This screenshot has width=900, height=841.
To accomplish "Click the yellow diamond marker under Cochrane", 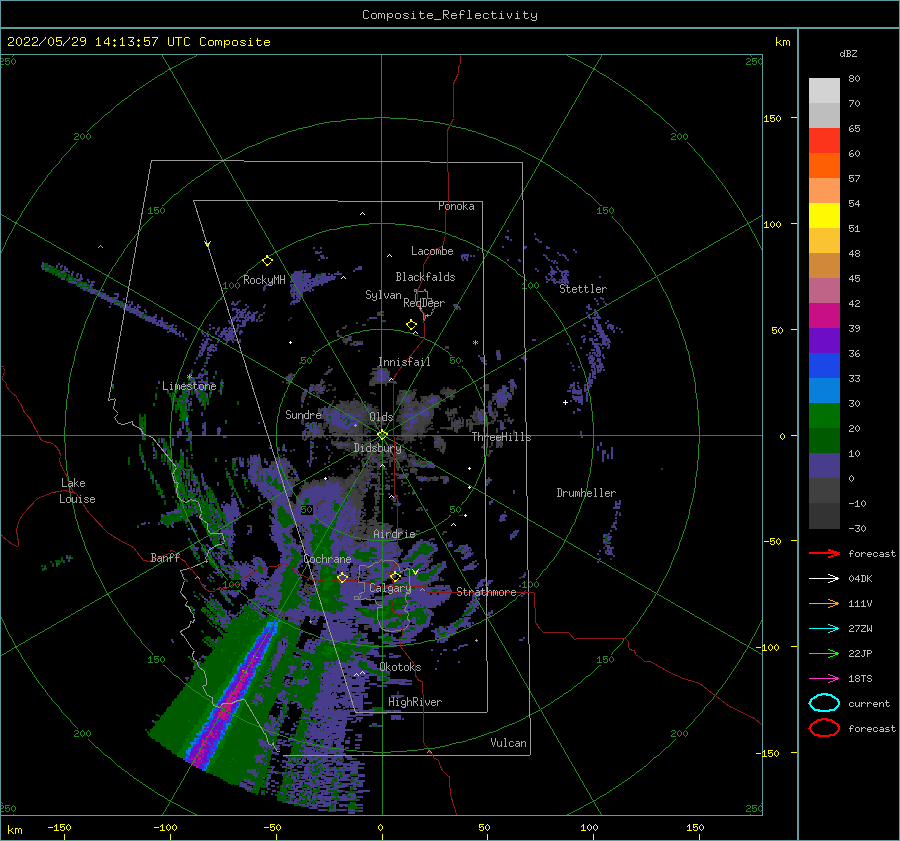I will pos(342,578).
